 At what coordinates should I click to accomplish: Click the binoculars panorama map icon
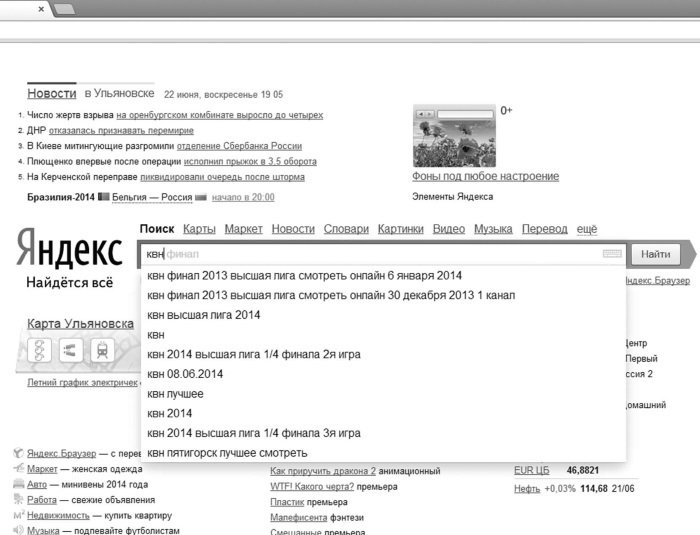(71, 350)
